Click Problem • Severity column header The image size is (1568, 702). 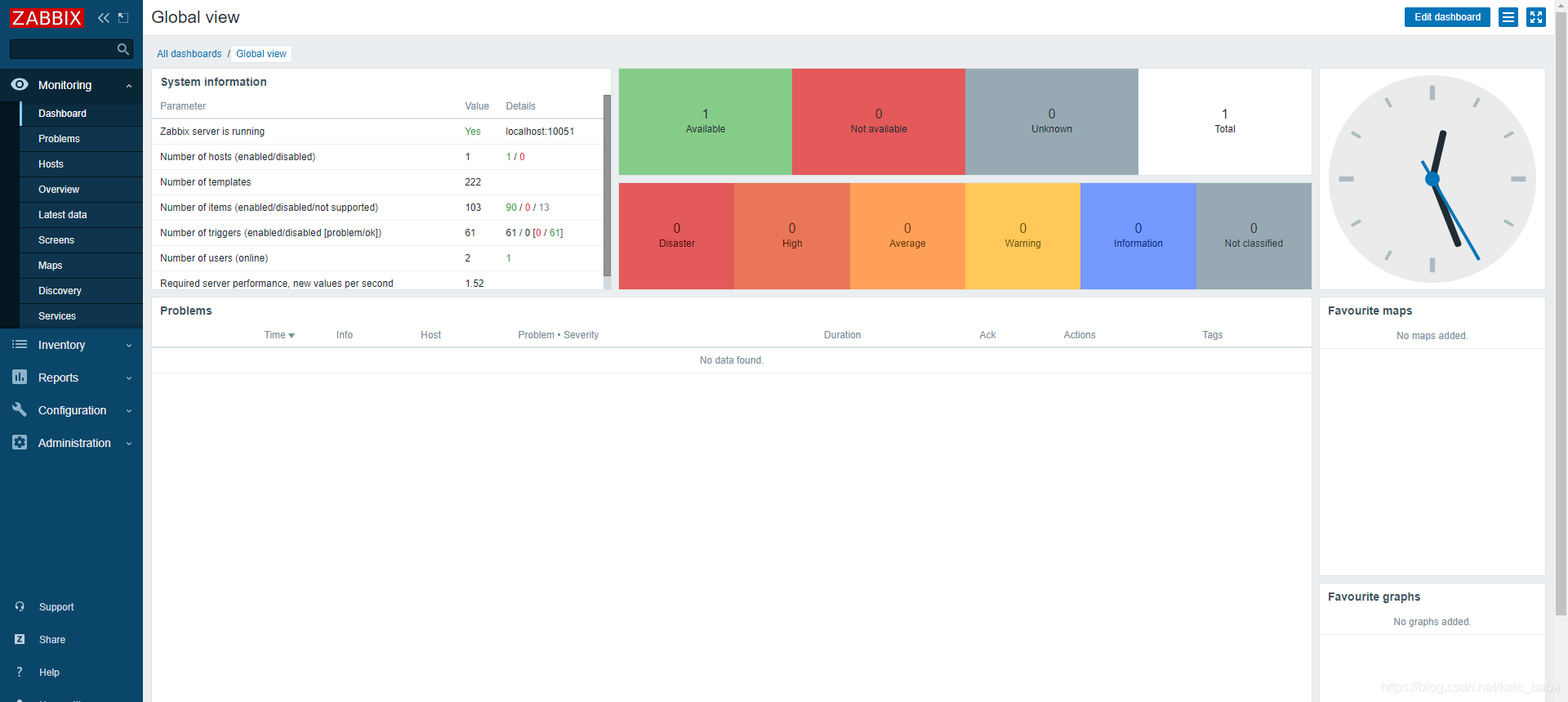click(559, 335)
